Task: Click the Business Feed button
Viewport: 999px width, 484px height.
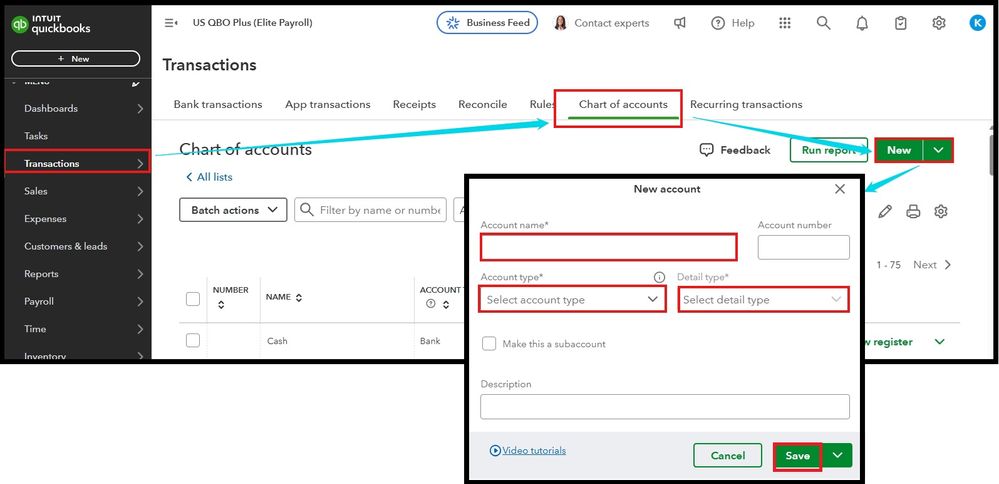Action: [x=487, y=23]
